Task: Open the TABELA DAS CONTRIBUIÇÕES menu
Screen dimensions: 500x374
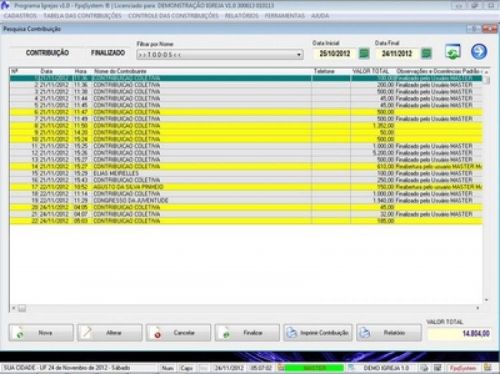Action: pos(82,16)
